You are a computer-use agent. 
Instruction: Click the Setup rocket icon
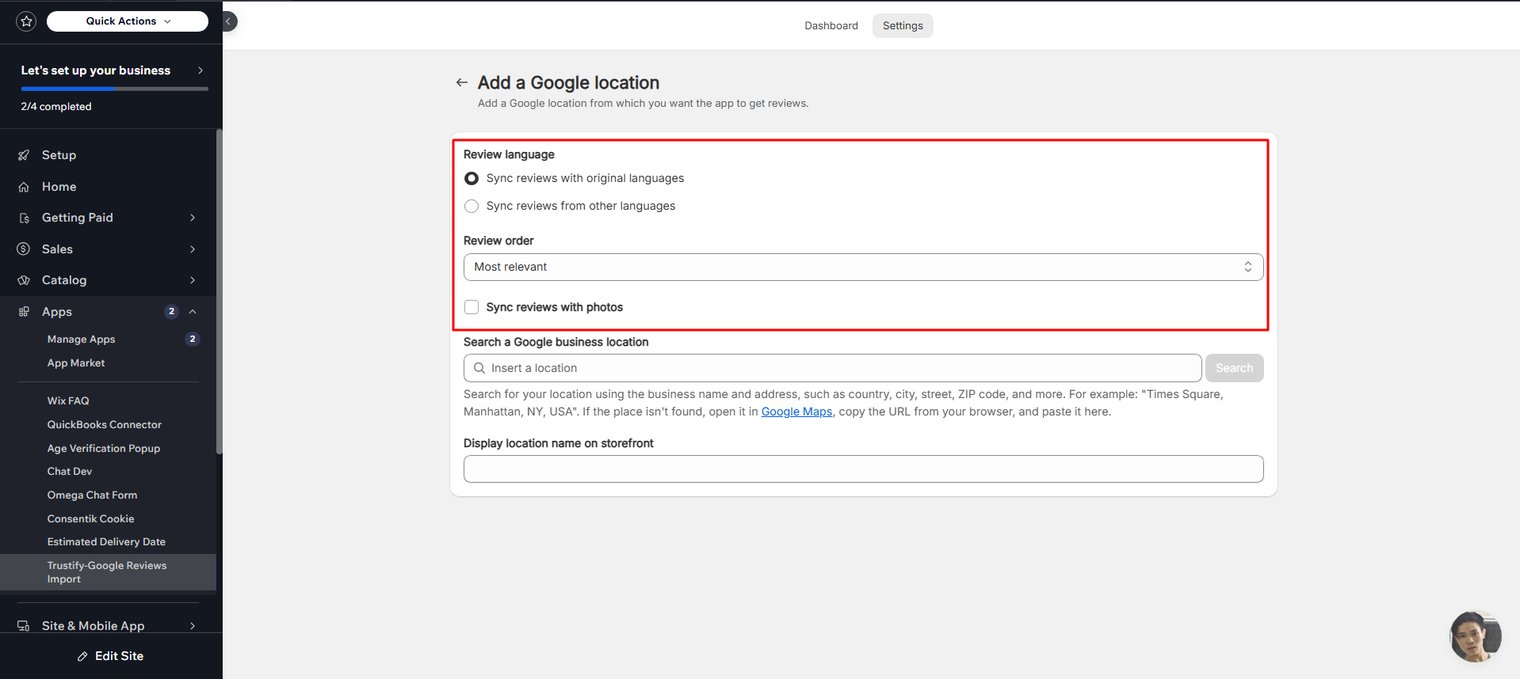click(x=24, y=155)
